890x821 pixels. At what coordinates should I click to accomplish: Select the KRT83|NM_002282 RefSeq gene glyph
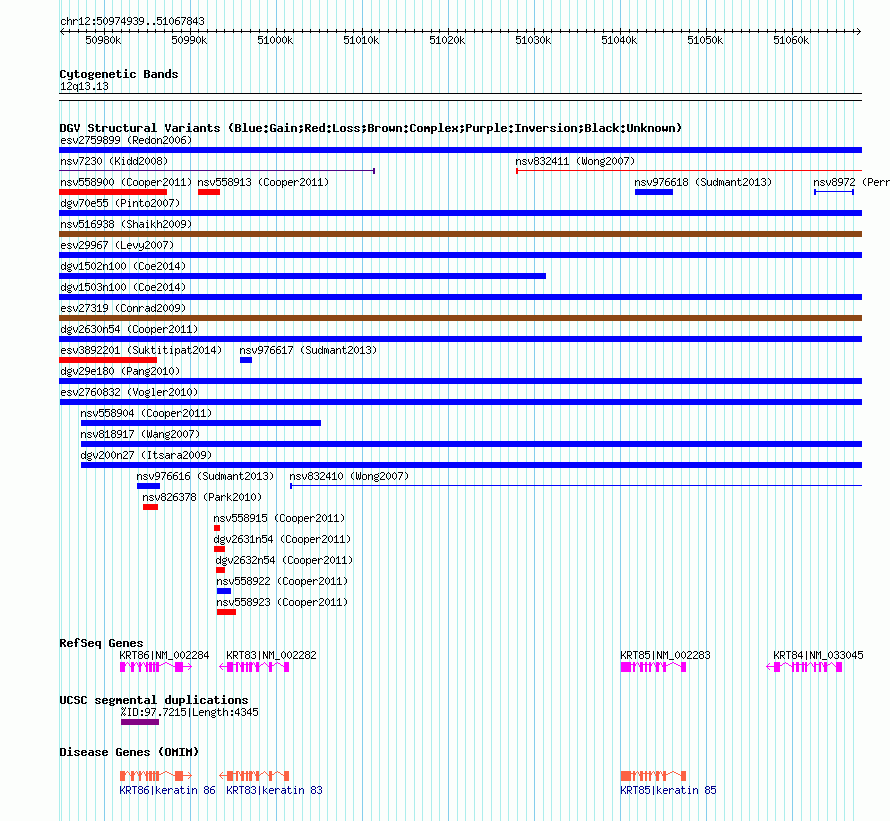(x=254, y=667)
